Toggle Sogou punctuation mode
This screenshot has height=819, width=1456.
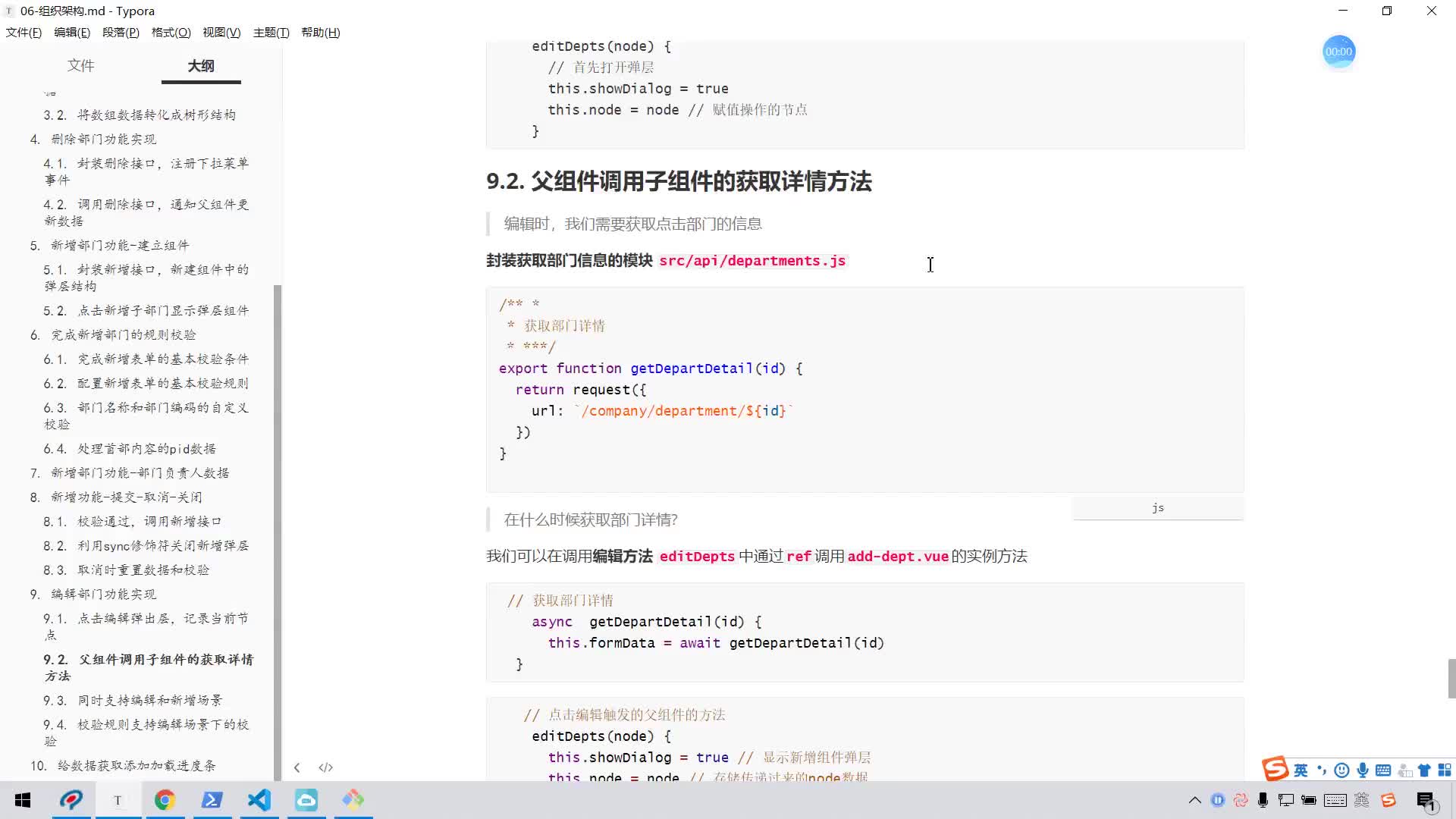click(x=1322, y=770)
